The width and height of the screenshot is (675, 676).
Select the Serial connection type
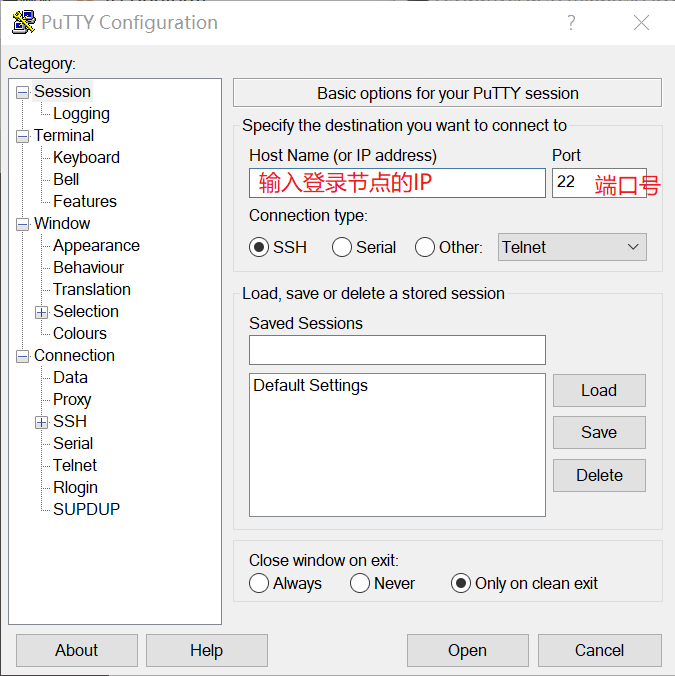coord(342,247)
